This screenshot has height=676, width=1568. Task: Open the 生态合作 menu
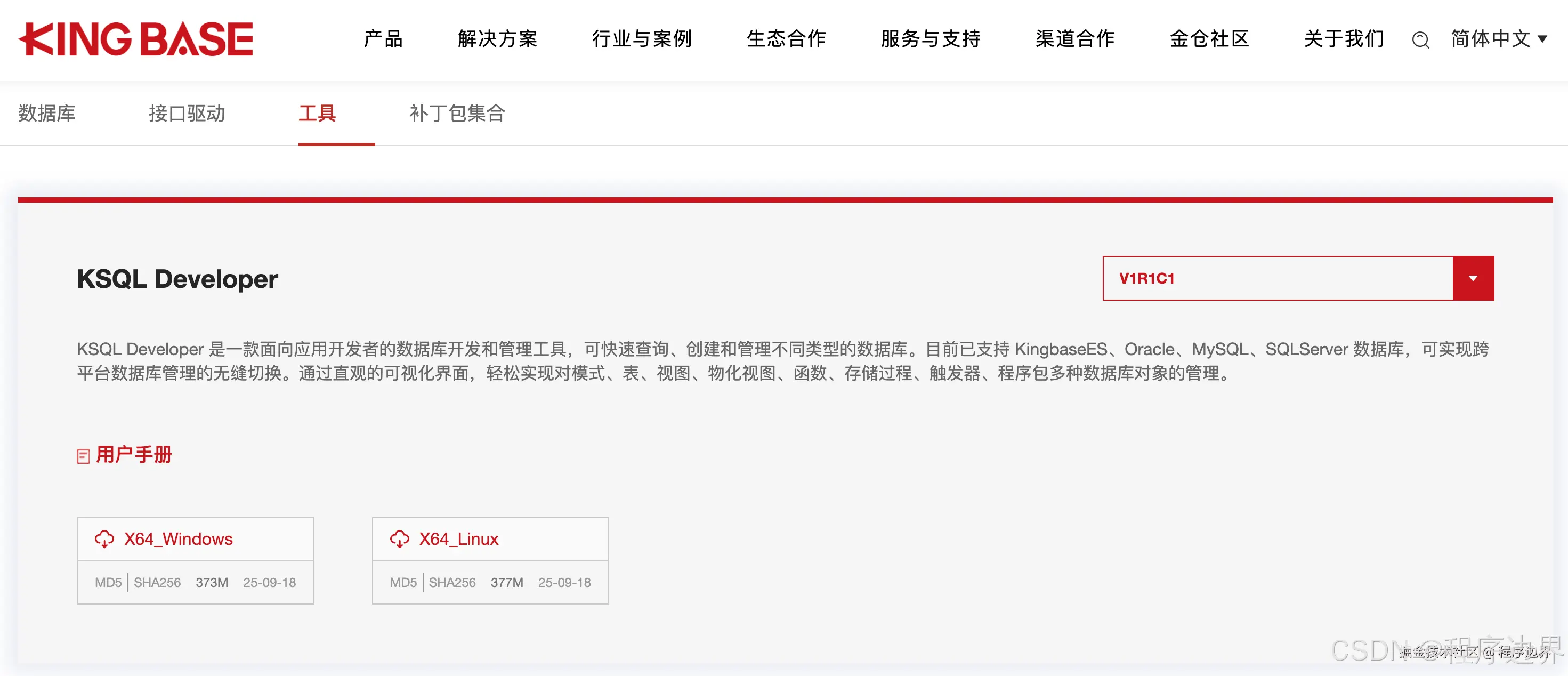787,39
